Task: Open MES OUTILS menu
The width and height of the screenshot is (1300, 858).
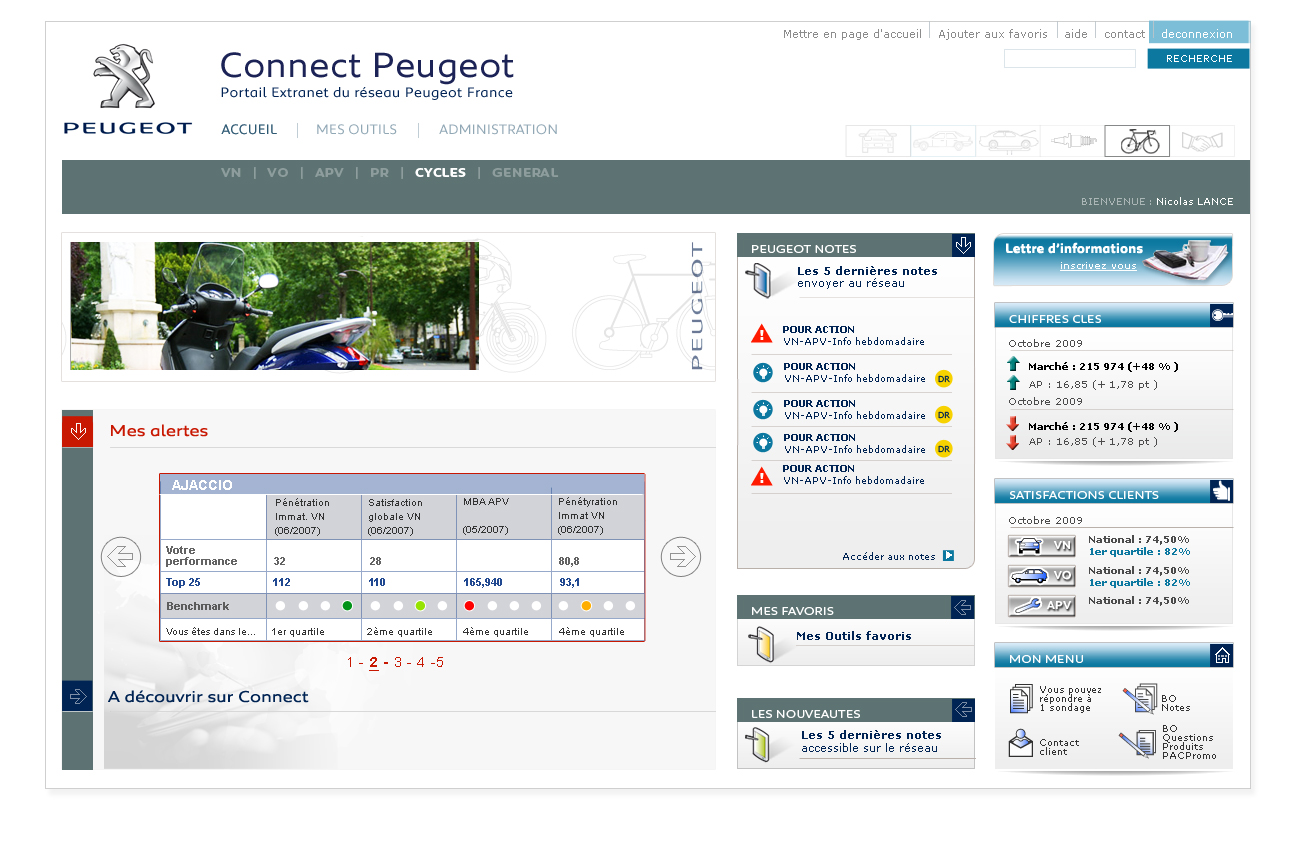Action: 356,130
